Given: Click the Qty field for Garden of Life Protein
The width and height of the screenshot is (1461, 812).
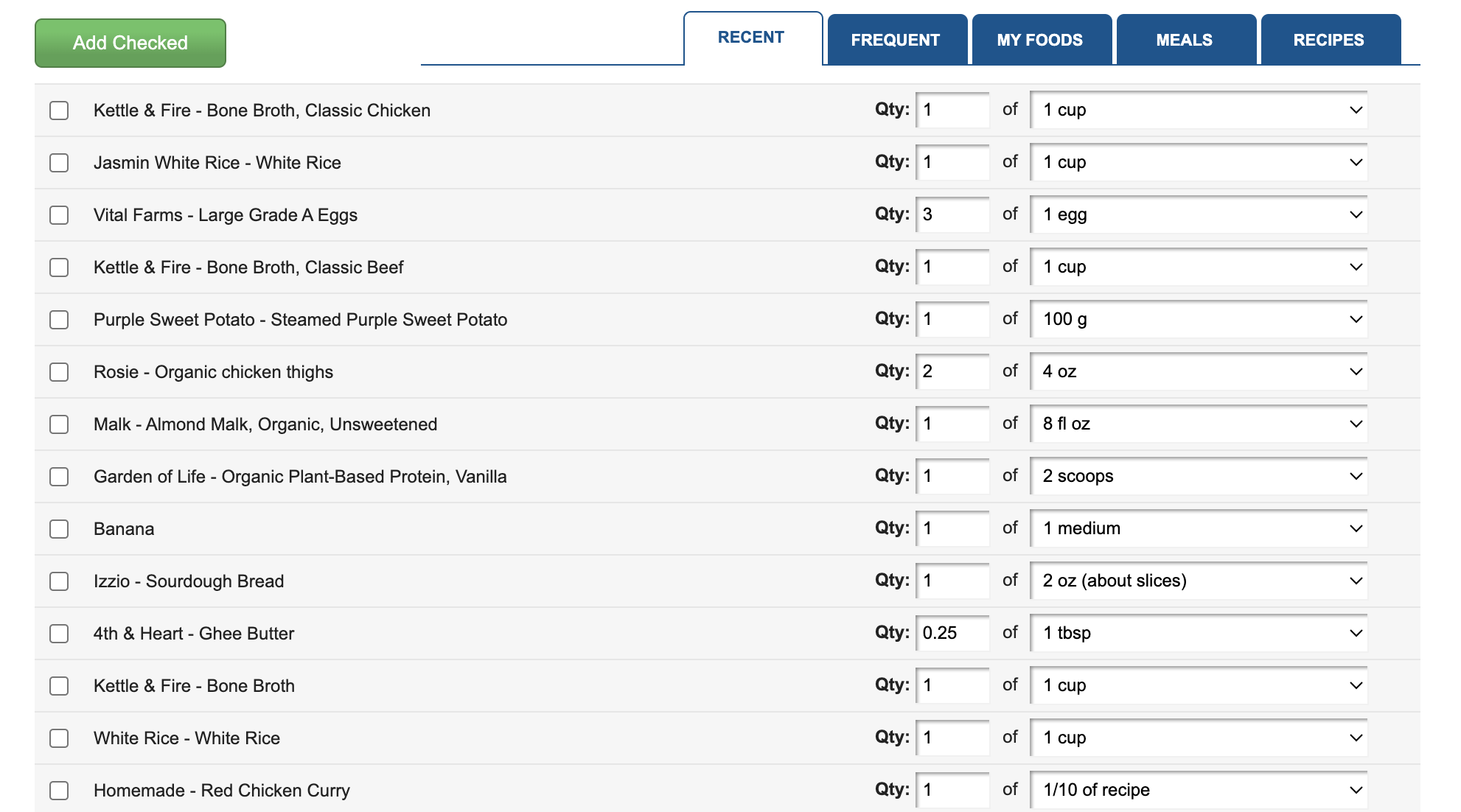Looking at the screenshot, I should [x=952, y=476].
